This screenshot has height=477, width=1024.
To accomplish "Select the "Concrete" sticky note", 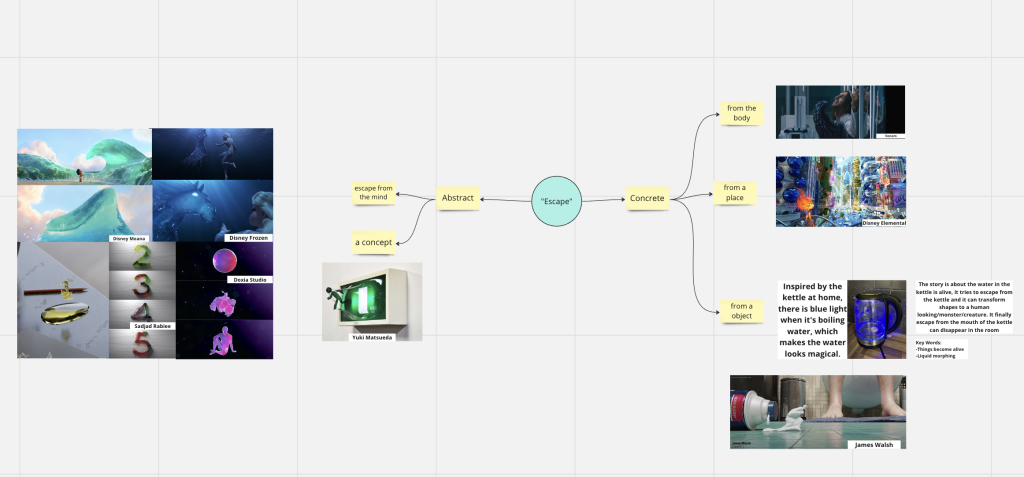I will pos(647,198).
